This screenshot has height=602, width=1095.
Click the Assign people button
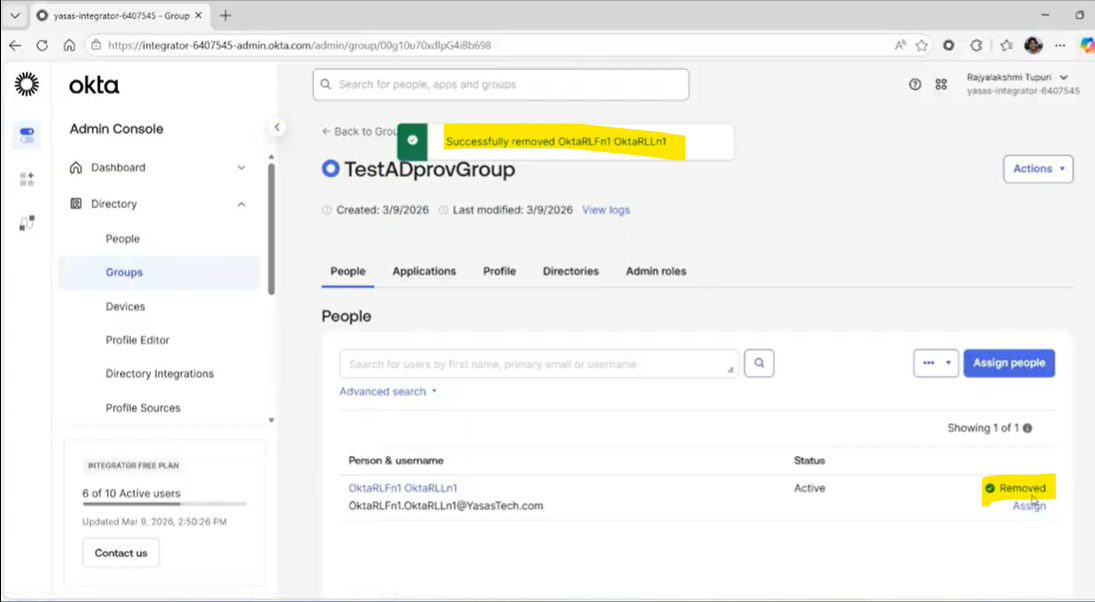[1008, 363]
